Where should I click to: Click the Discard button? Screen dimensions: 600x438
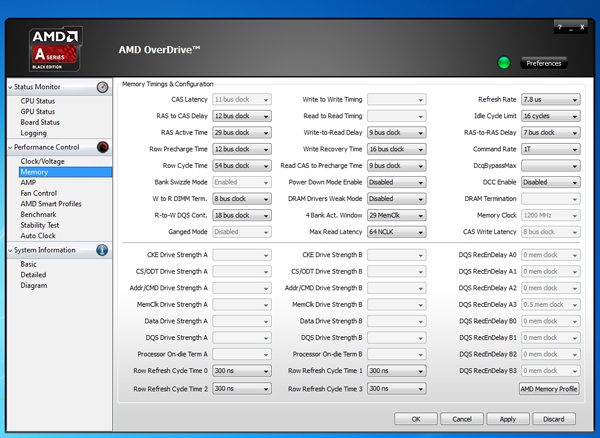(554, 419)
